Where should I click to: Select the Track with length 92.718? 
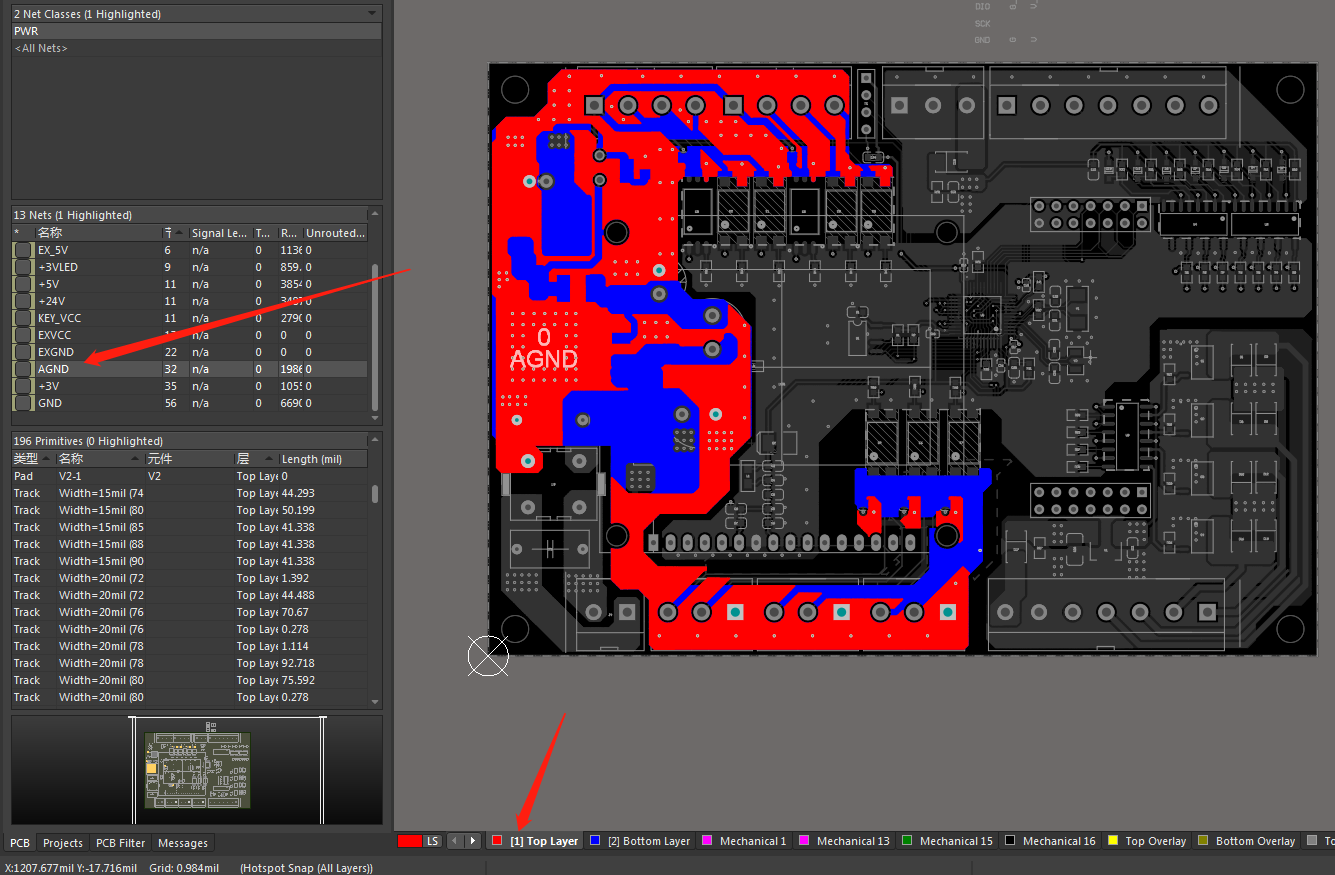click(x=190, y=663)
